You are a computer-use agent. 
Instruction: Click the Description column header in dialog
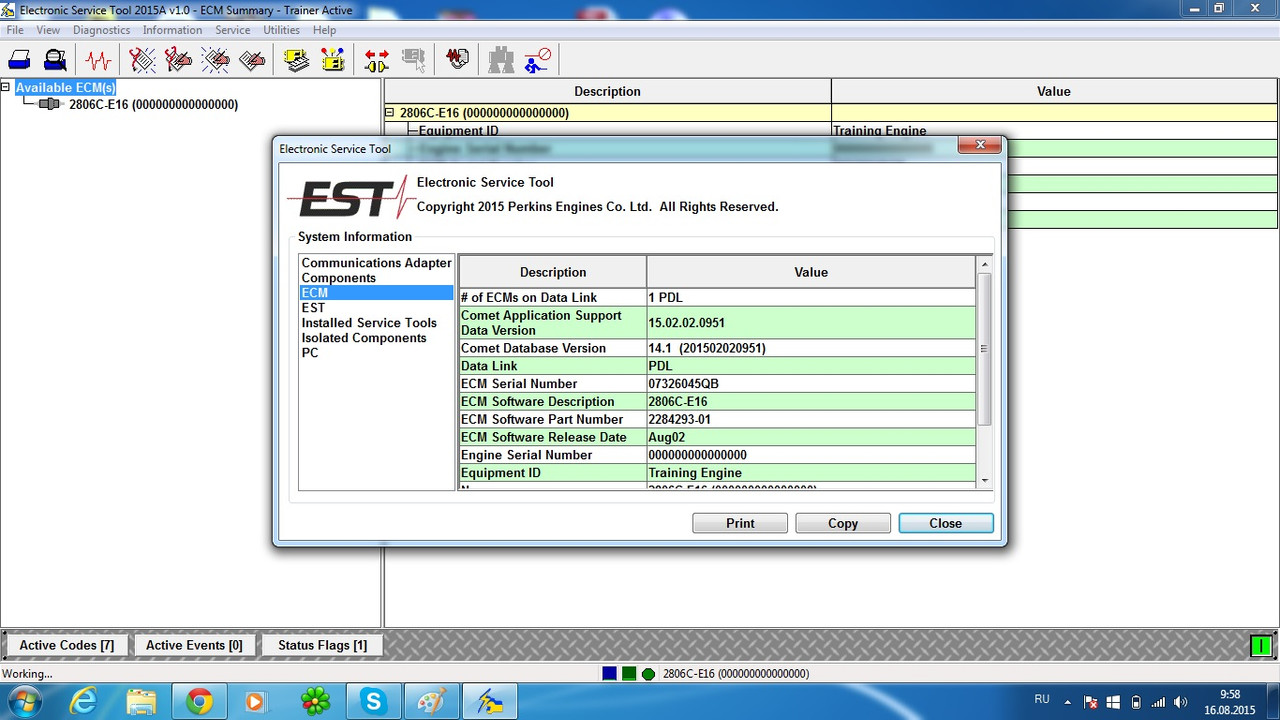(553, 272)
